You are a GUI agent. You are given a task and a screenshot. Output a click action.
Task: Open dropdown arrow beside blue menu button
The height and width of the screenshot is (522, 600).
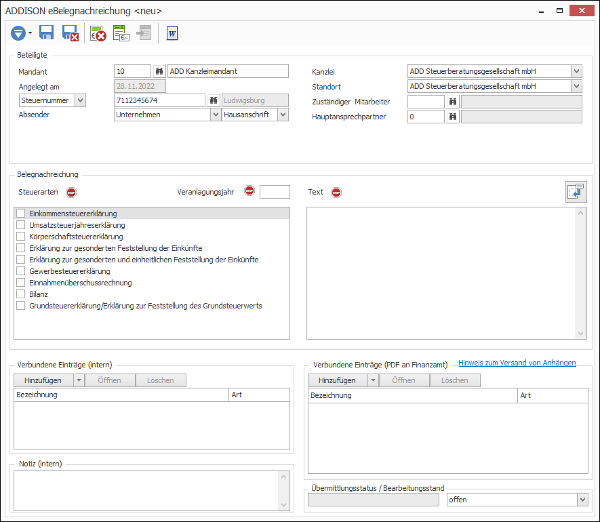pyautogui.click(x=30, y=33)
